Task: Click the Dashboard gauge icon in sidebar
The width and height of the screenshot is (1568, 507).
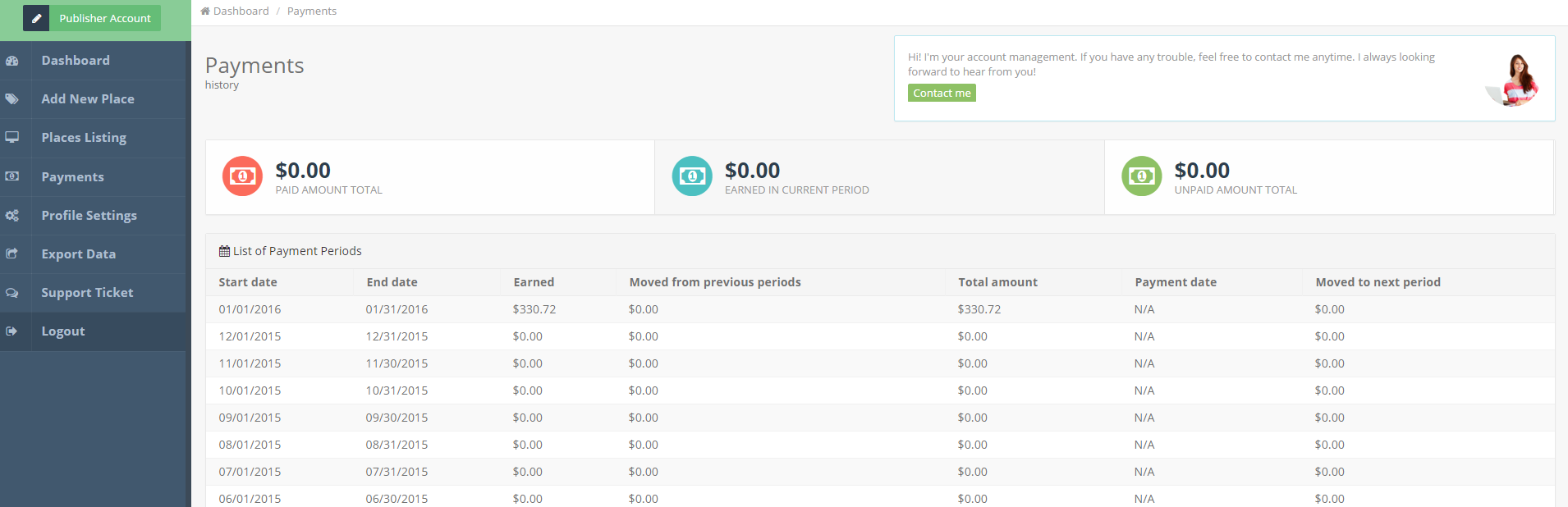Action: point(12,61)
